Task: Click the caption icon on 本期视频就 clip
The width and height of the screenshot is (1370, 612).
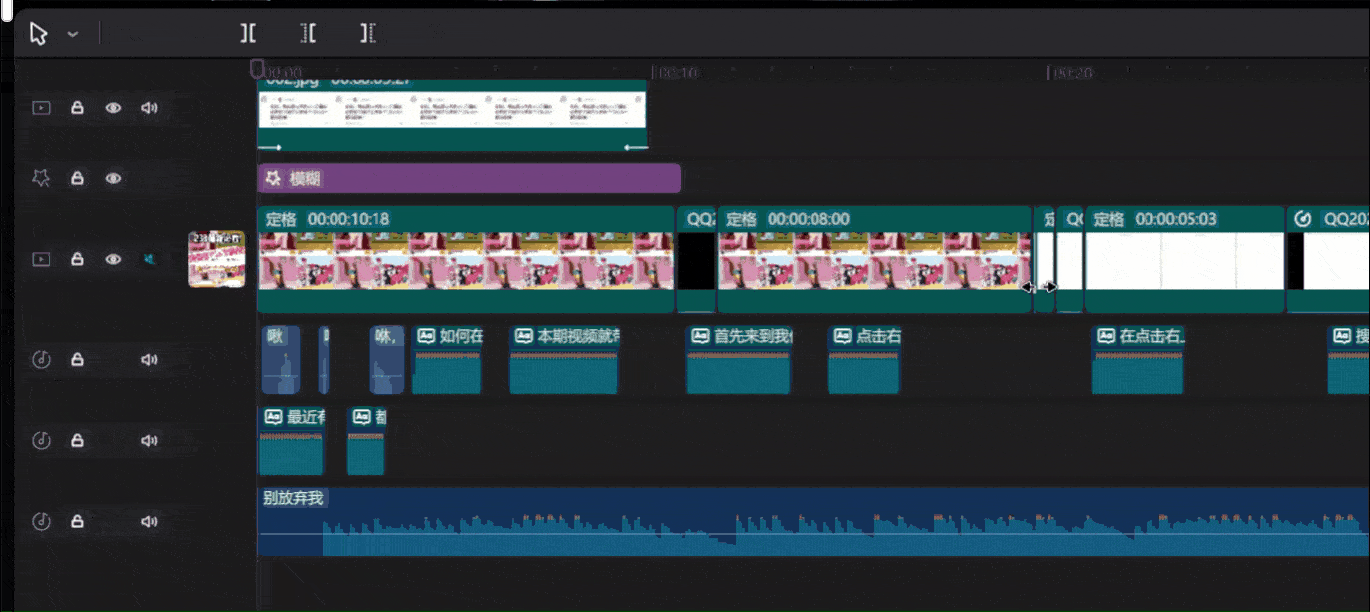Action: tap(523, 336)
